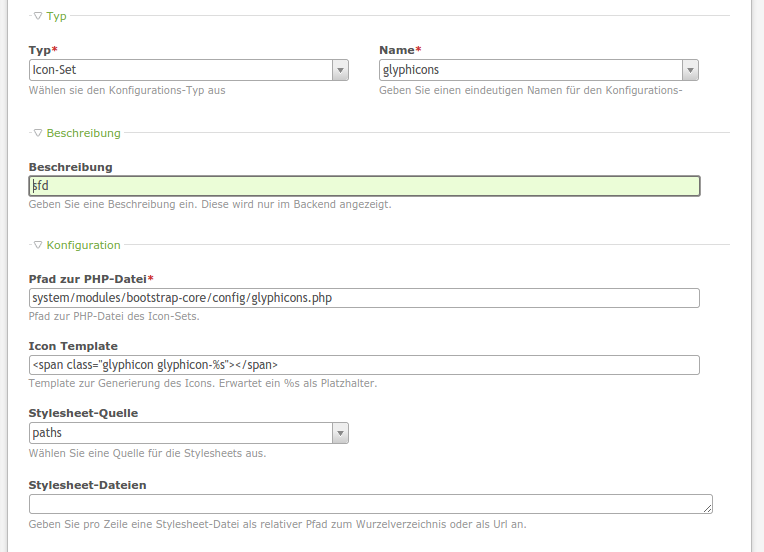Viewport: 764px width, 552px height.
Task: Click the bold Icon Template label
Action: pos(74,346)
